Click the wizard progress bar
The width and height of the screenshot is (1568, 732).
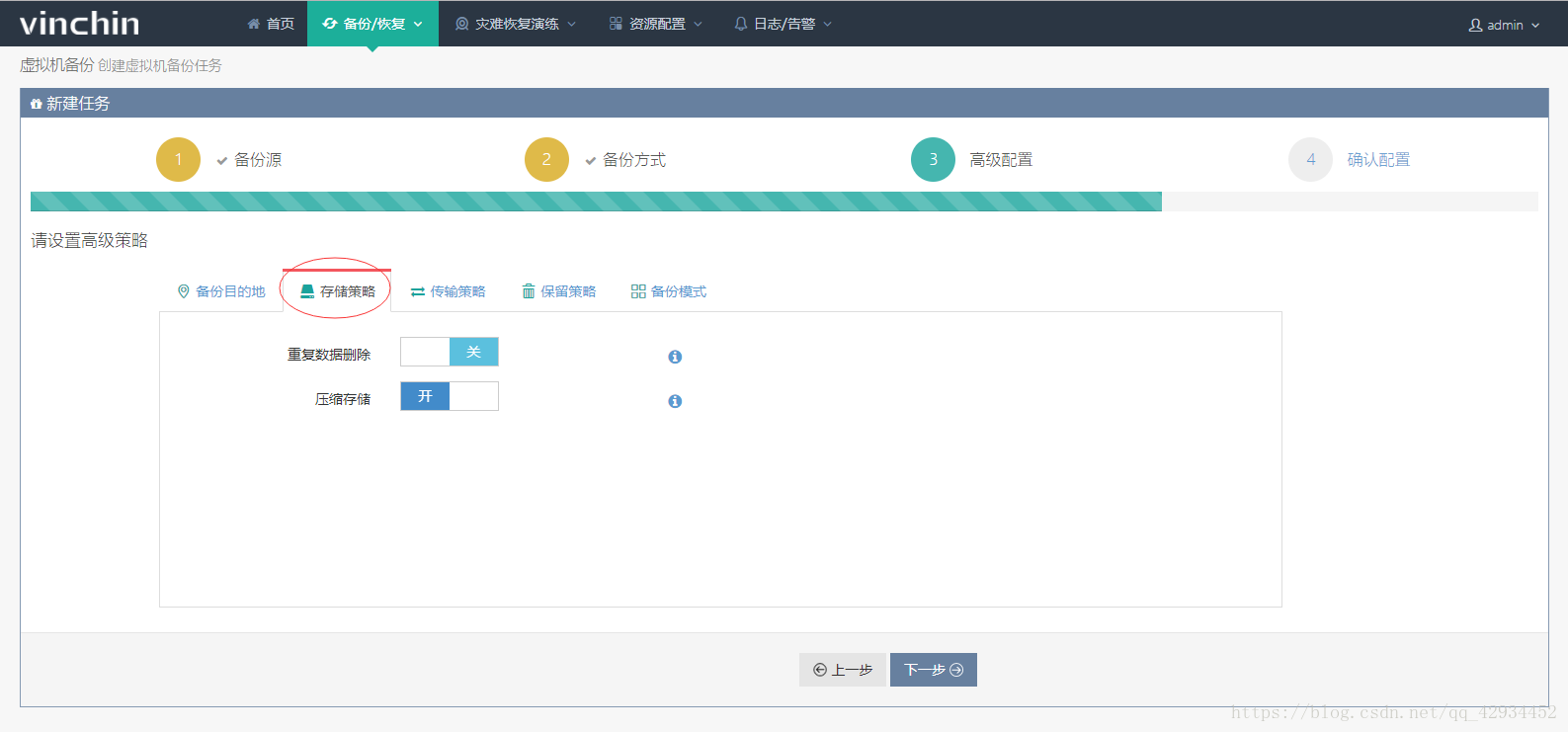pyautogui.click(x=784, y=202)
